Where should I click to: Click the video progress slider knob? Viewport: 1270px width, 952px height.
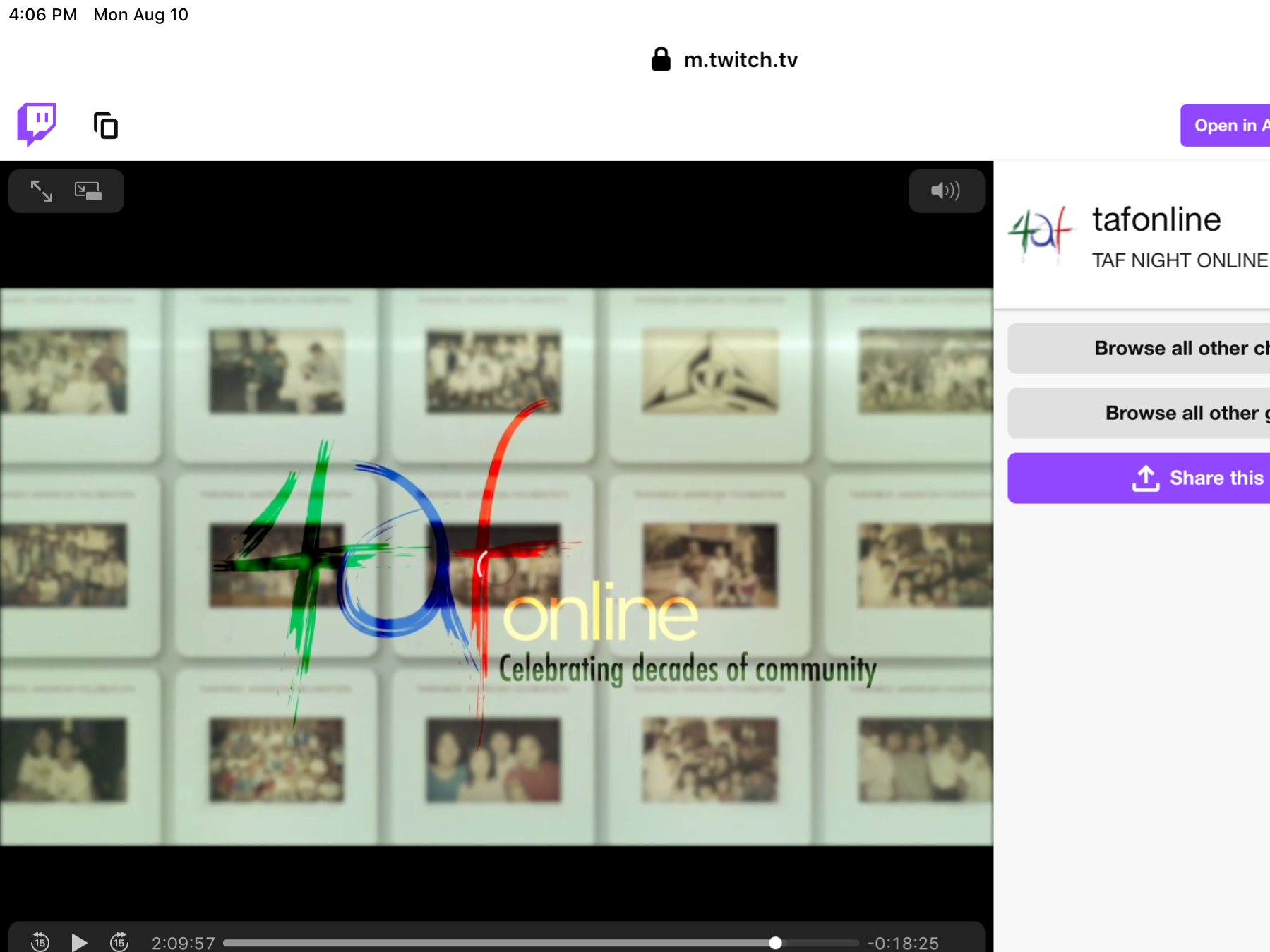[775, 943]
